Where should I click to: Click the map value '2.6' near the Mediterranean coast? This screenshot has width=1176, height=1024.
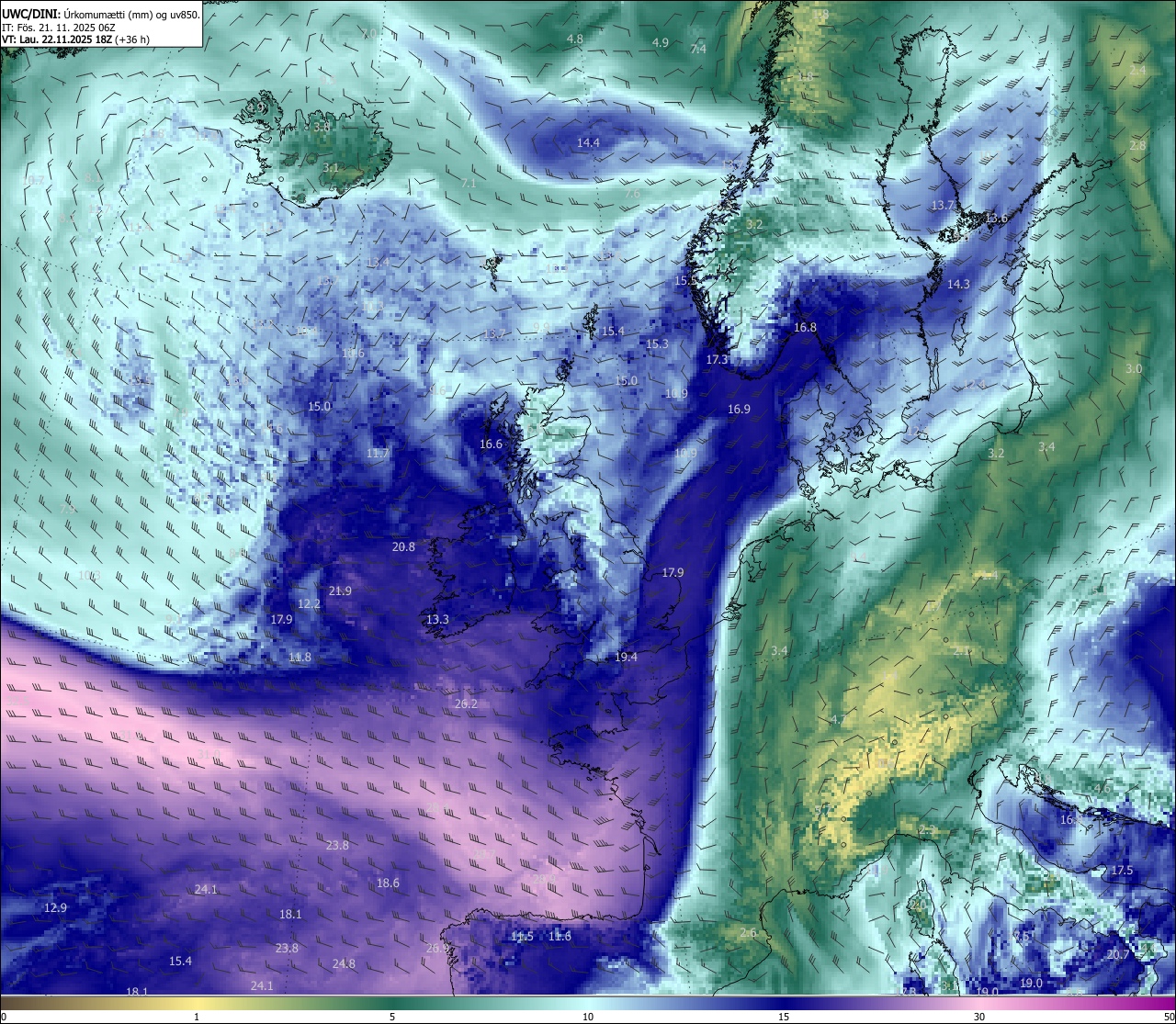pos(748,933)
